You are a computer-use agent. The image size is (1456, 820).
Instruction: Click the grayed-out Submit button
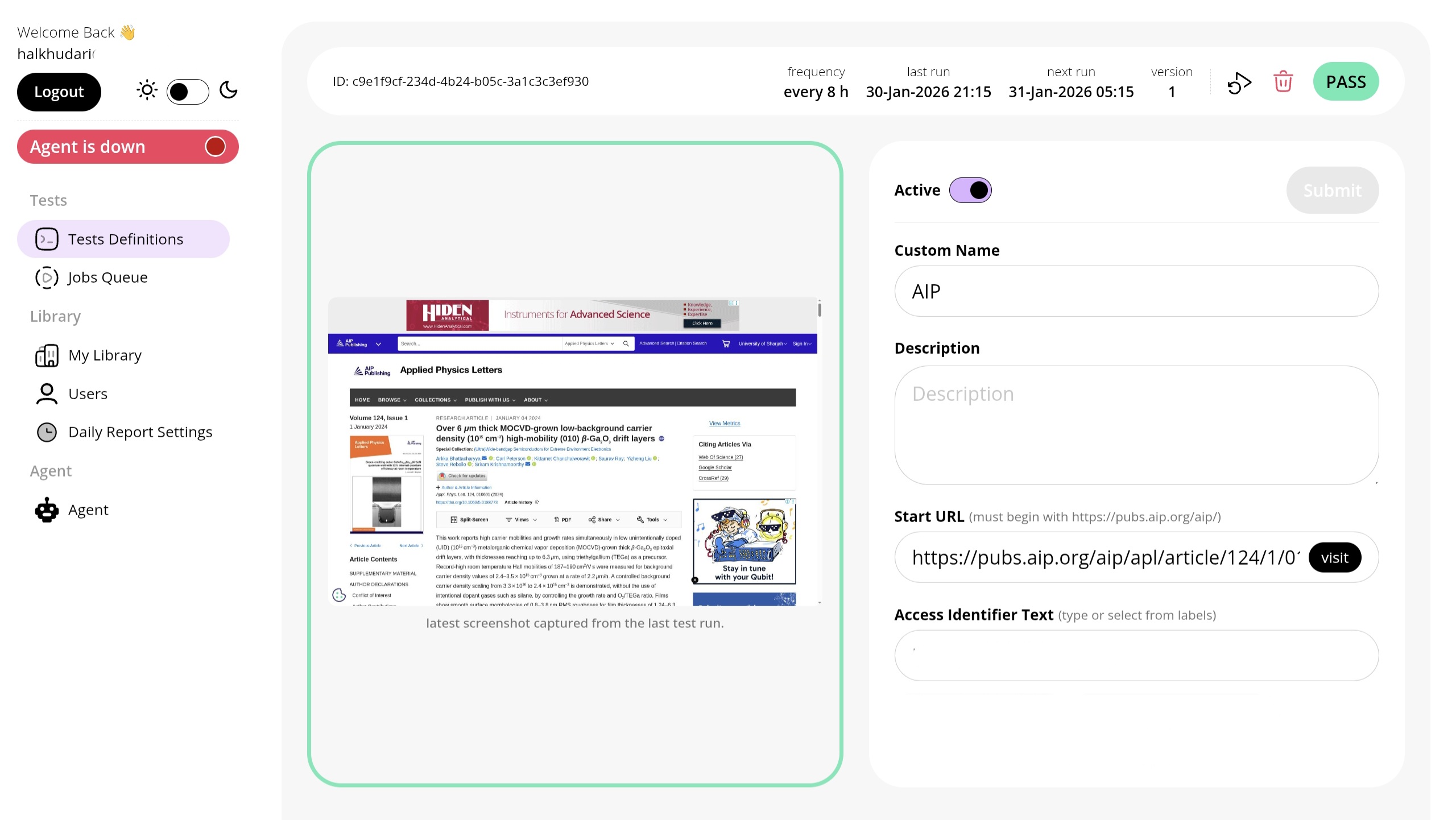pyautogui.click(x=1332, y=190)
